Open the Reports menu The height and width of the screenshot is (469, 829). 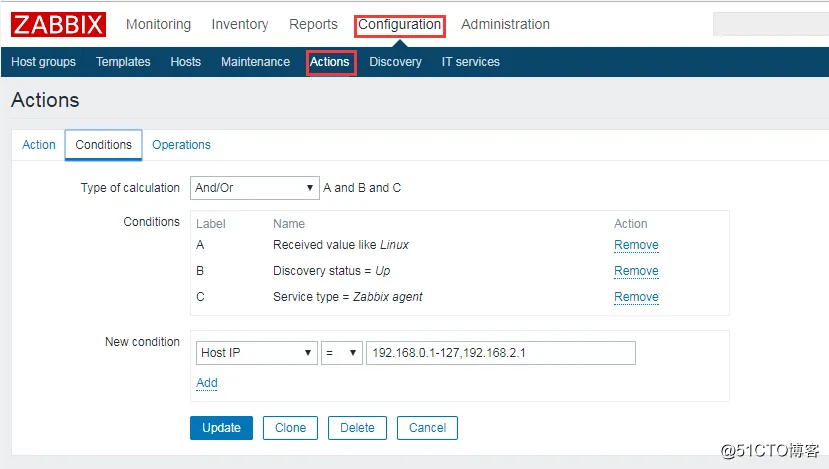coord(313,24)
